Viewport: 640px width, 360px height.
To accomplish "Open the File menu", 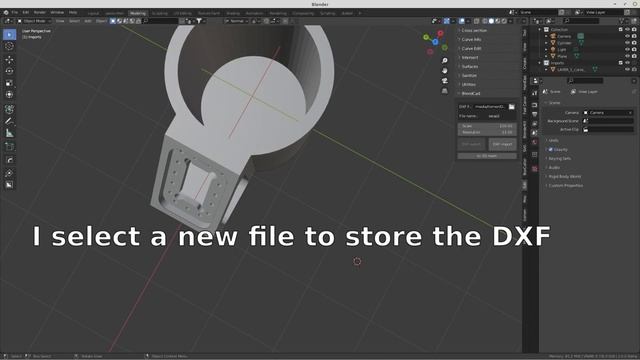I will tap(15, 13).
